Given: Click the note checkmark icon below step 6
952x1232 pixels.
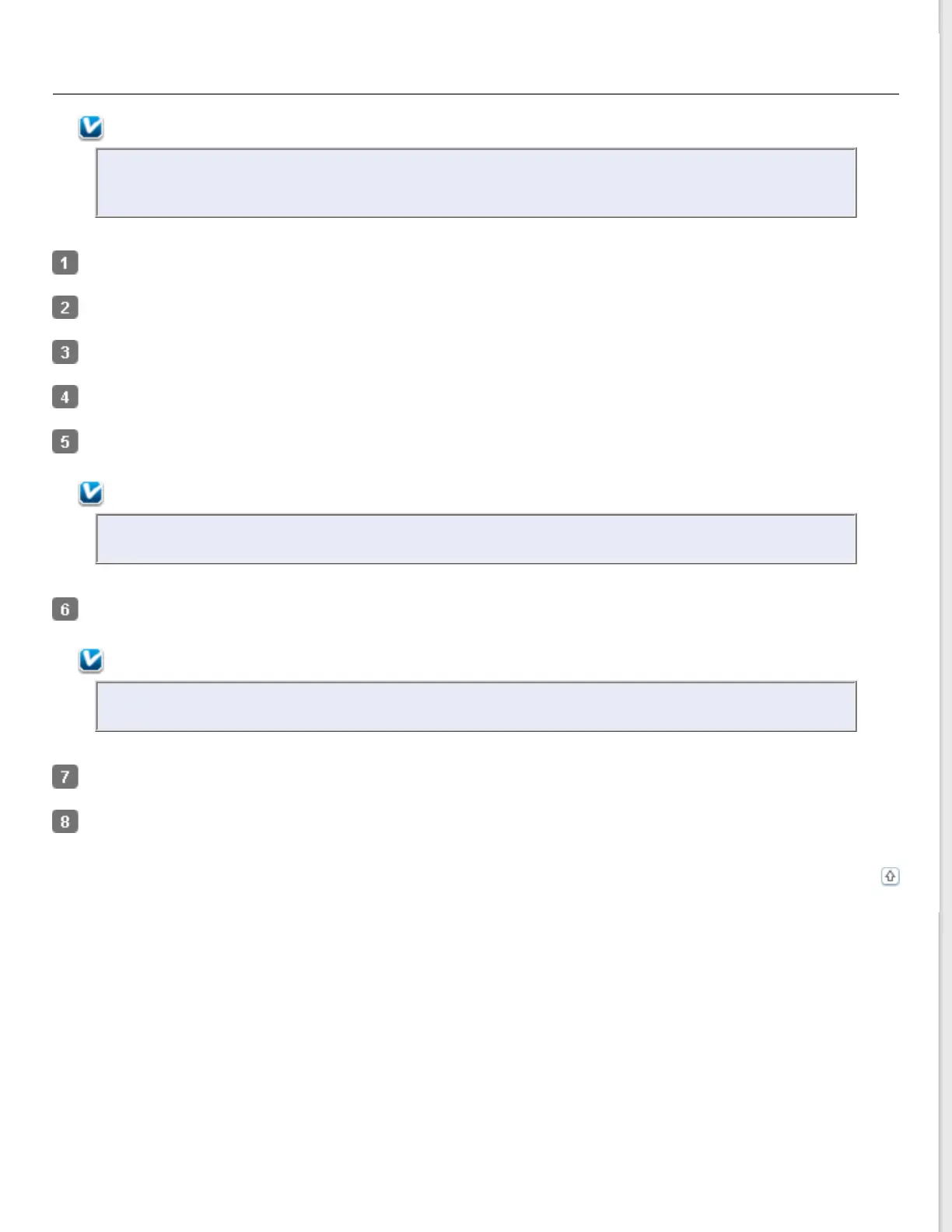Looking at the screenshot, I should (x=91, y=660).
